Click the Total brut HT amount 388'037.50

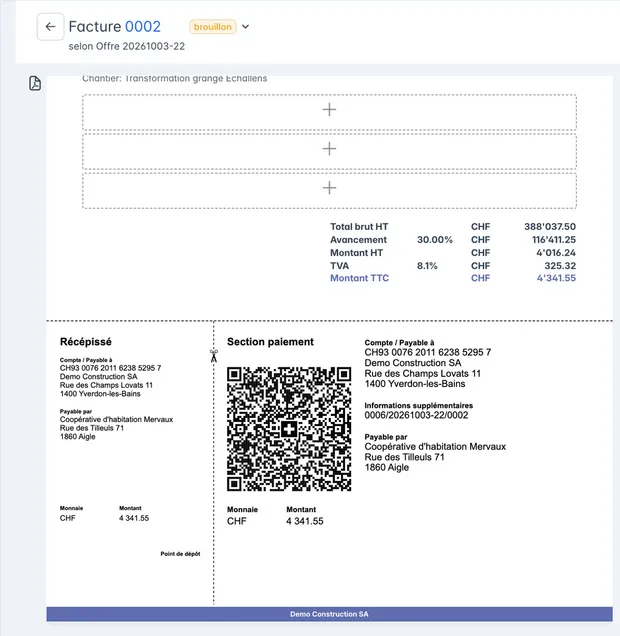click(550, 227)
